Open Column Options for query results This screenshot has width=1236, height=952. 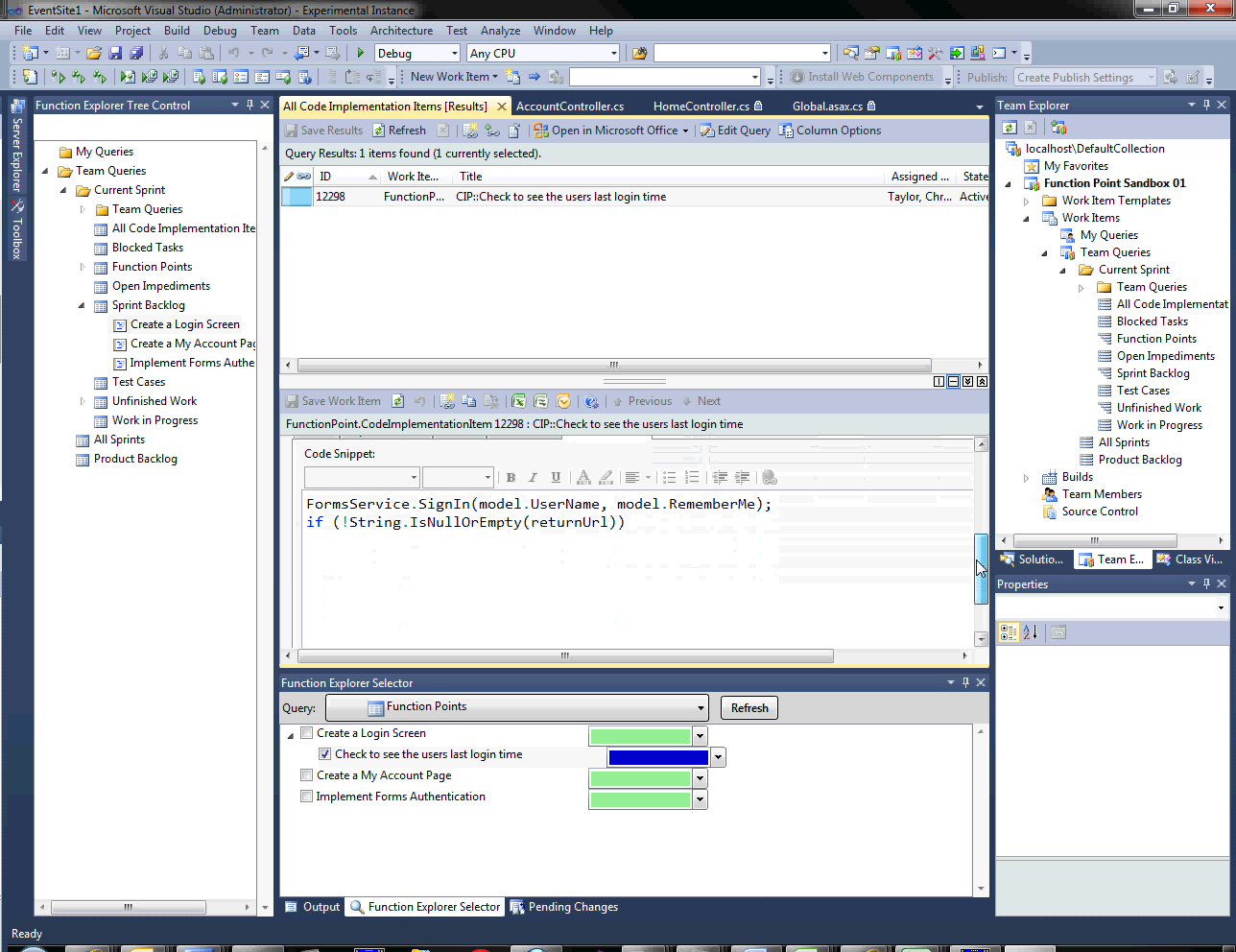[830, 131]
